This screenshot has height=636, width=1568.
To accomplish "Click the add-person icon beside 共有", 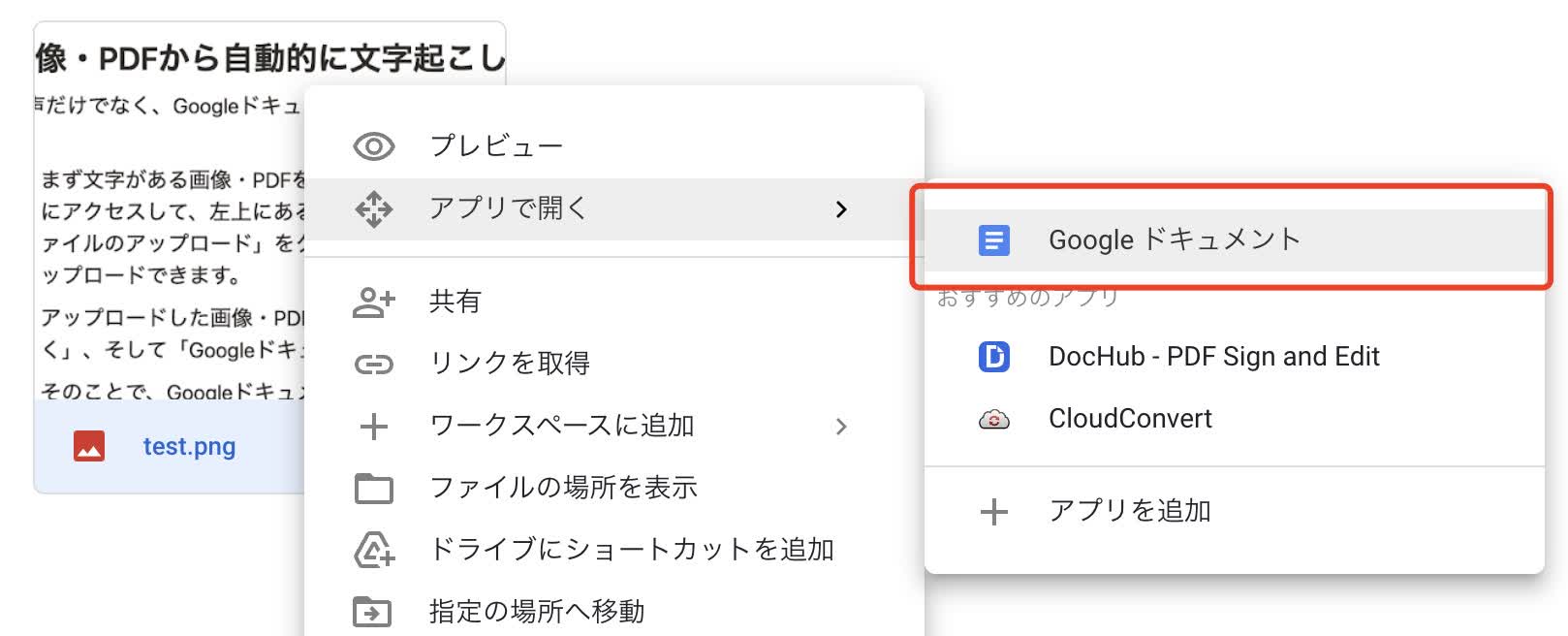I will tap(374, 302).
